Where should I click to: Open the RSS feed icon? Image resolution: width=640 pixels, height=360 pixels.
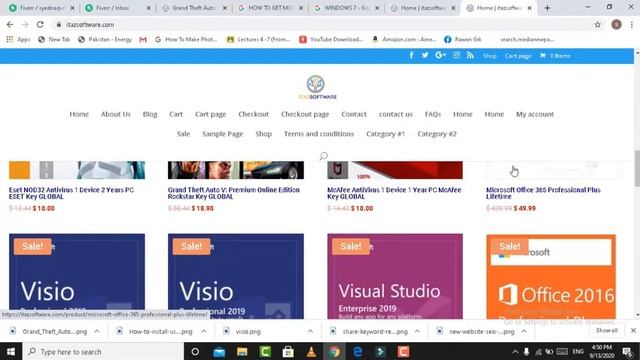(x=470, y=55)
